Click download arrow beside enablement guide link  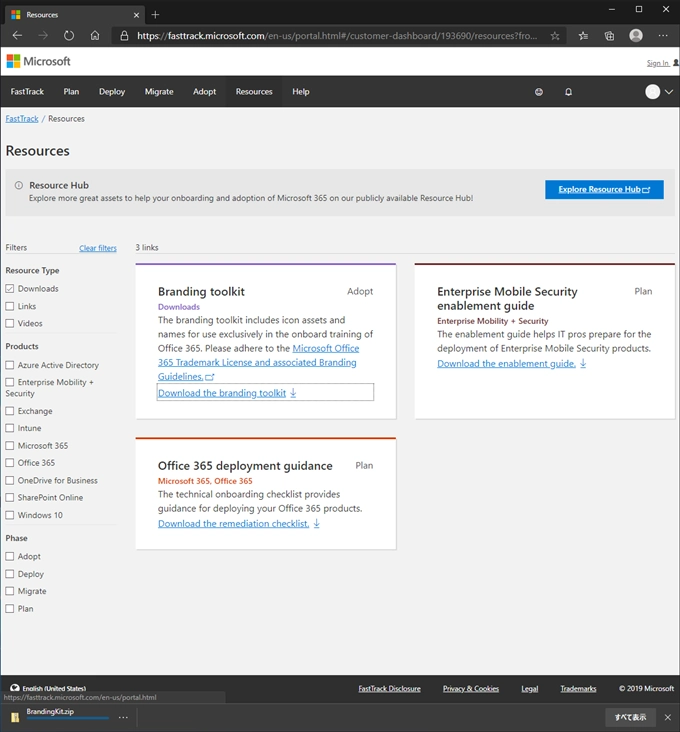[x=583, y=363]
